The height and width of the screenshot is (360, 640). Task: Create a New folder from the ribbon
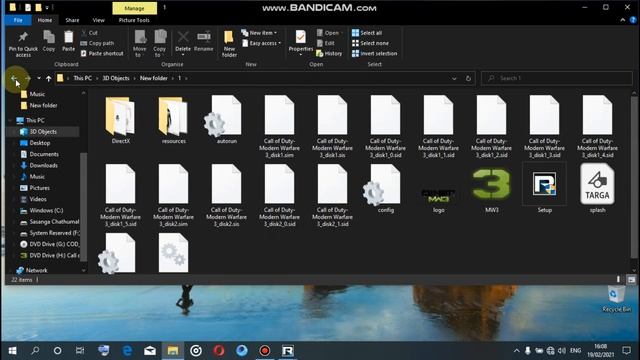[229, 44]
